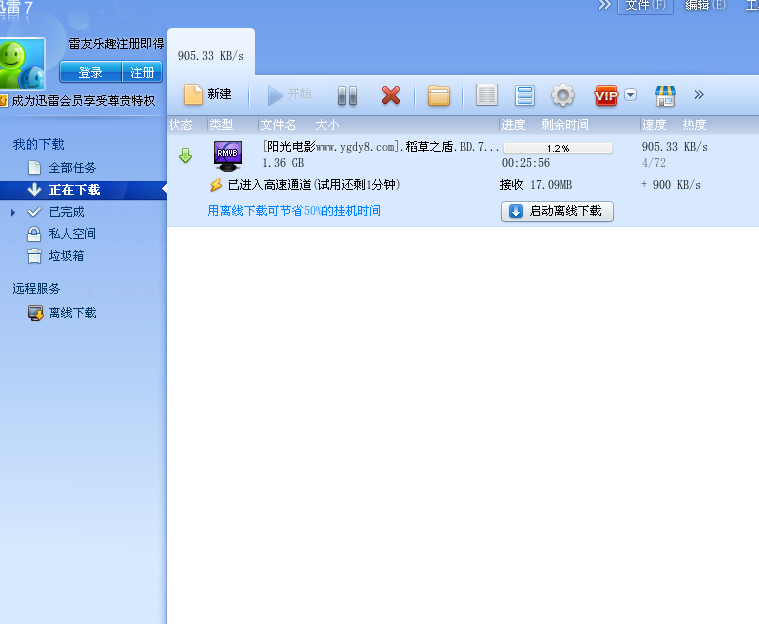Click the 远程服务 section heading
The width and height of the screenshot is (759, 624).
36,289
